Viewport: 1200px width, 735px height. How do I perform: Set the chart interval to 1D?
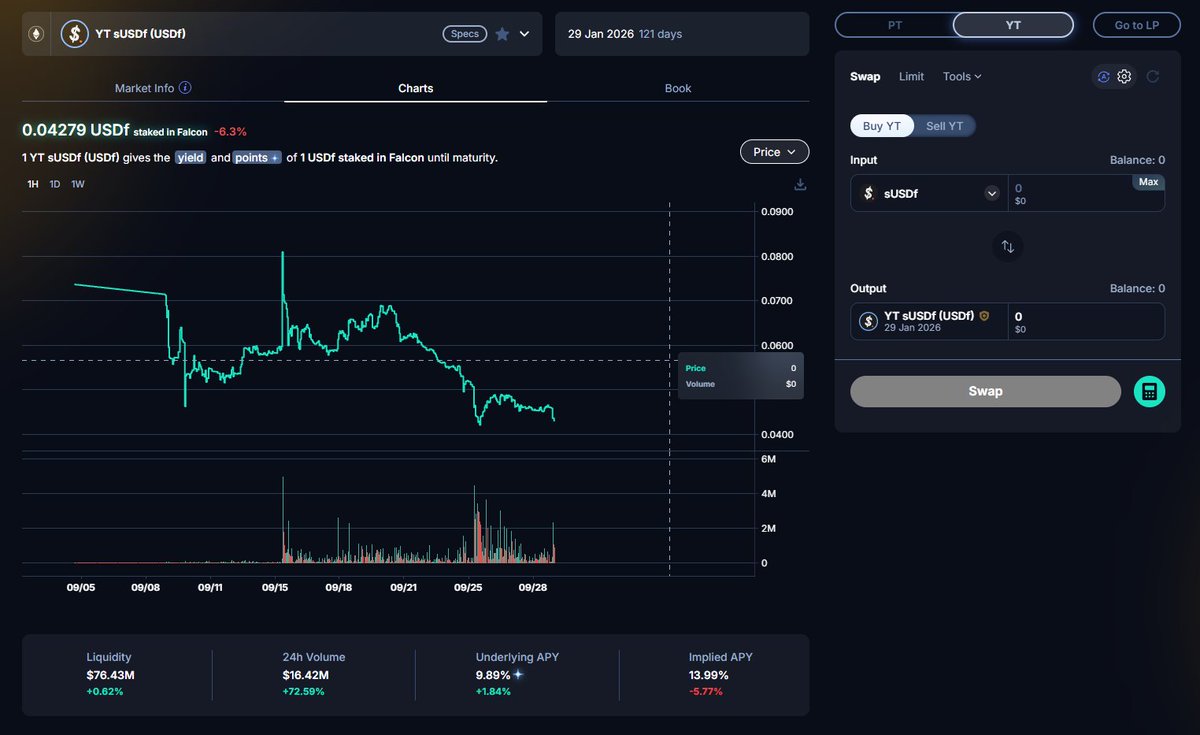pos(55,184)
